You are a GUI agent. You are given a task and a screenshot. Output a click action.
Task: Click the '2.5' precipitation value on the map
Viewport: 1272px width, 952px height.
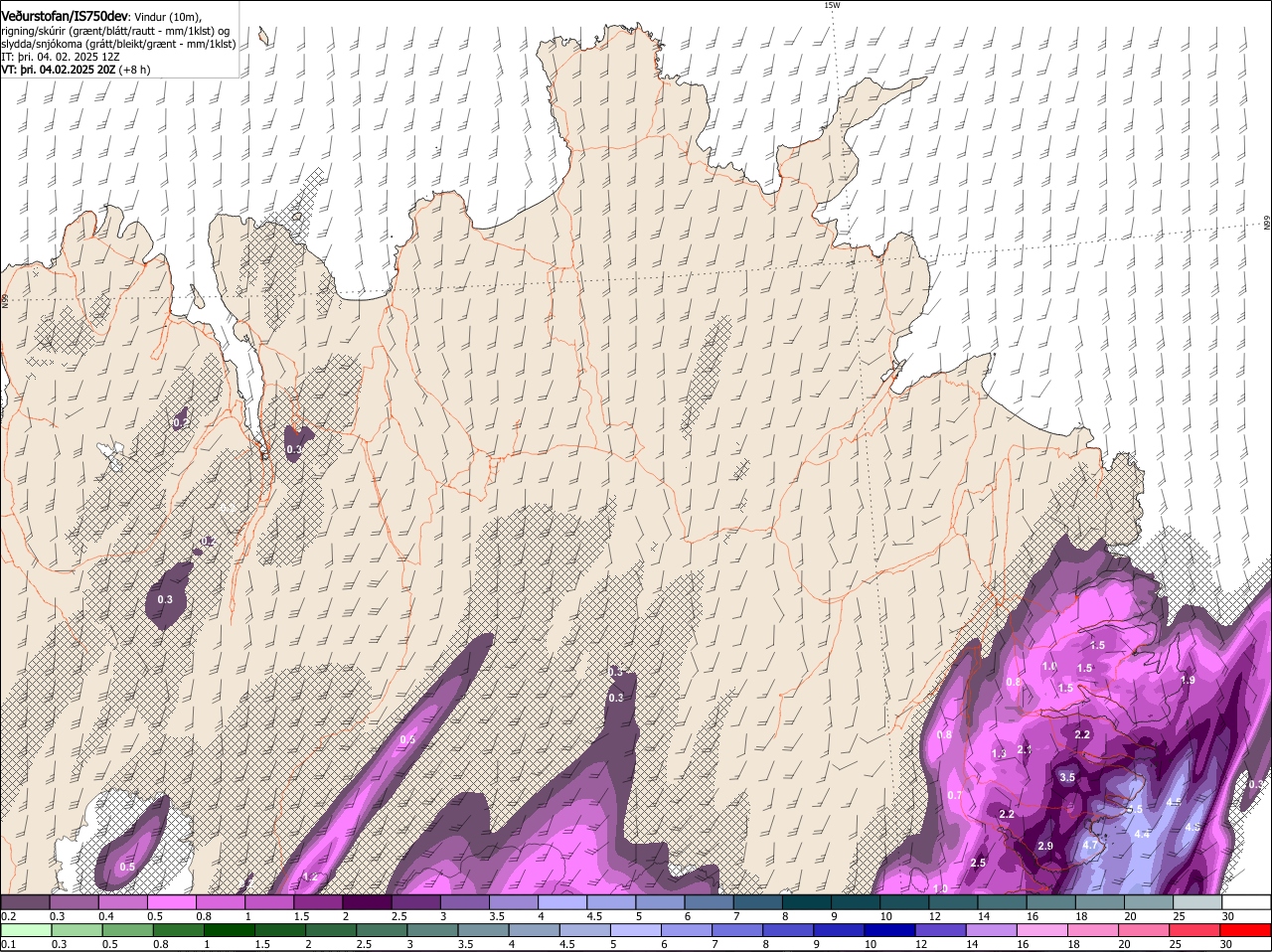(978, 863)
